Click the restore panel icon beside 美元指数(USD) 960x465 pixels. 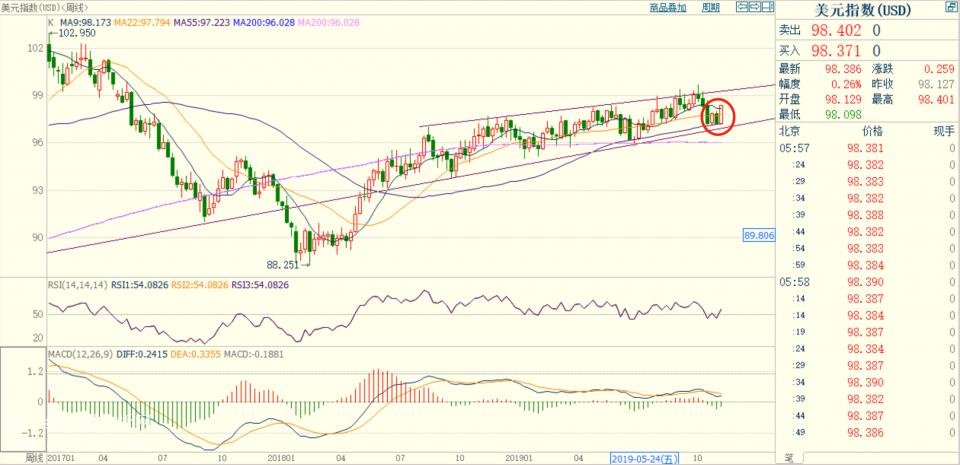click(x=949, y=8)
